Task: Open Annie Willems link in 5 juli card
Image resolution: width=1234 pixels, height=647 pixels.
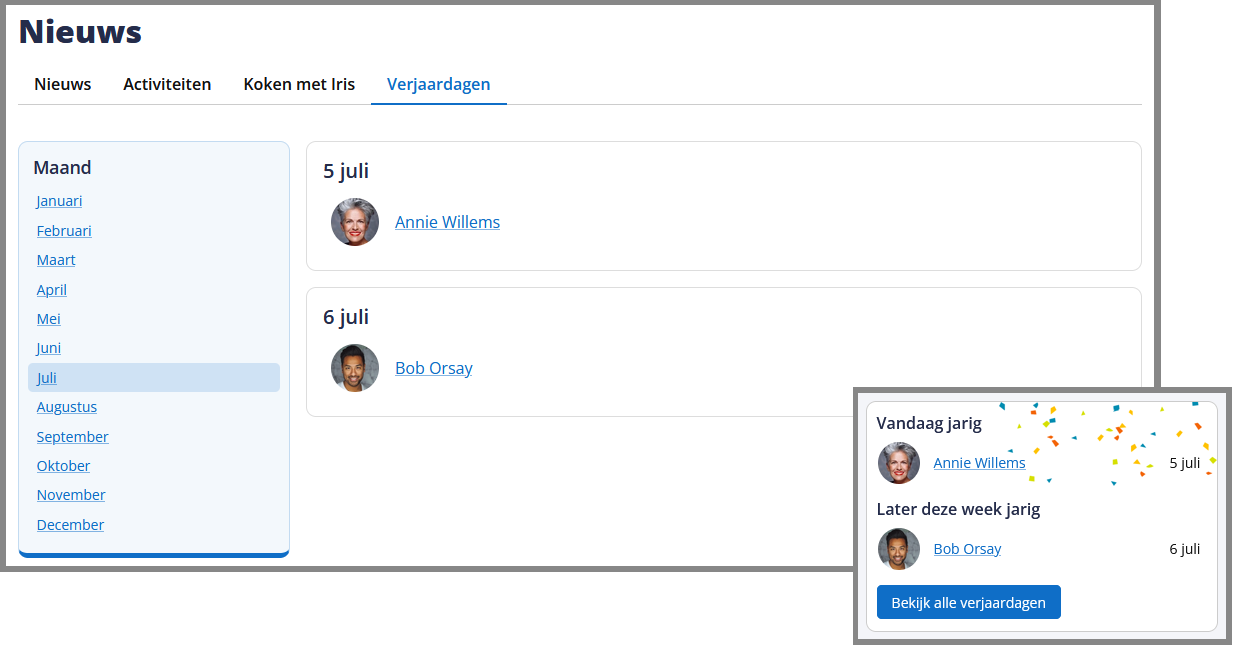Action: [x=447, y=222]
